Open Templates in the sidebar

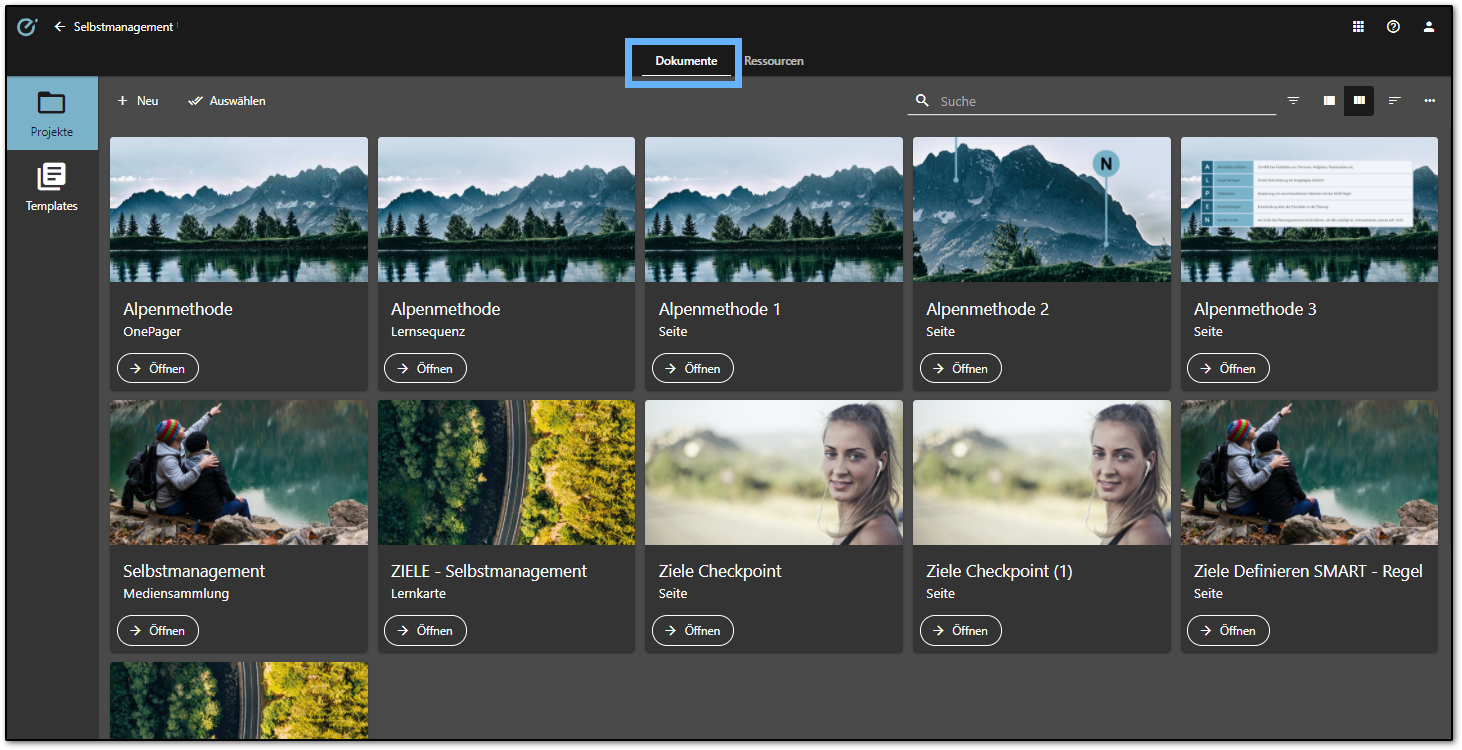52,187
